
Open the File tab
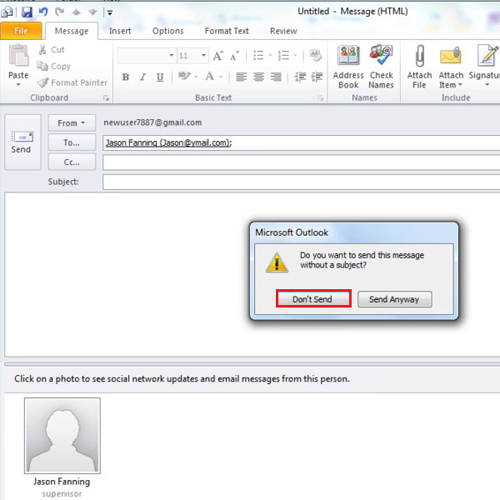tap(21, 31)
